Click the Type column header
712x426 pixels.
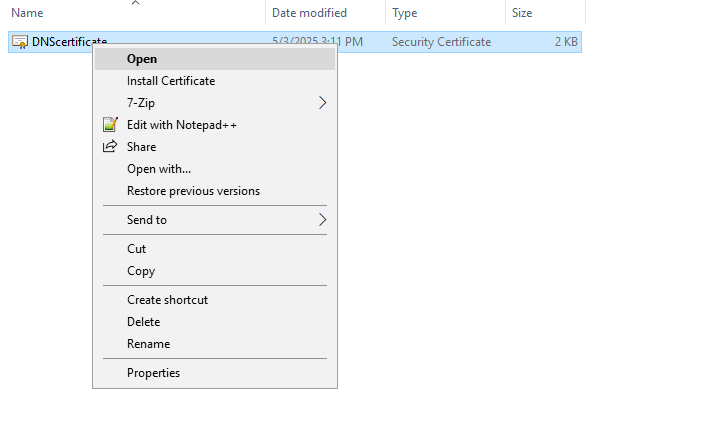click(x=405, y=13)
